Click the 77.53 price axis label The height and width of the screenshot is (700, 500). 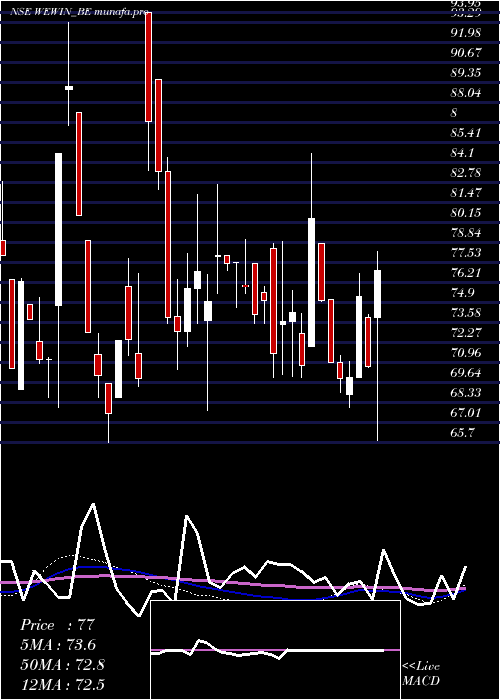[x=466, y=253]
